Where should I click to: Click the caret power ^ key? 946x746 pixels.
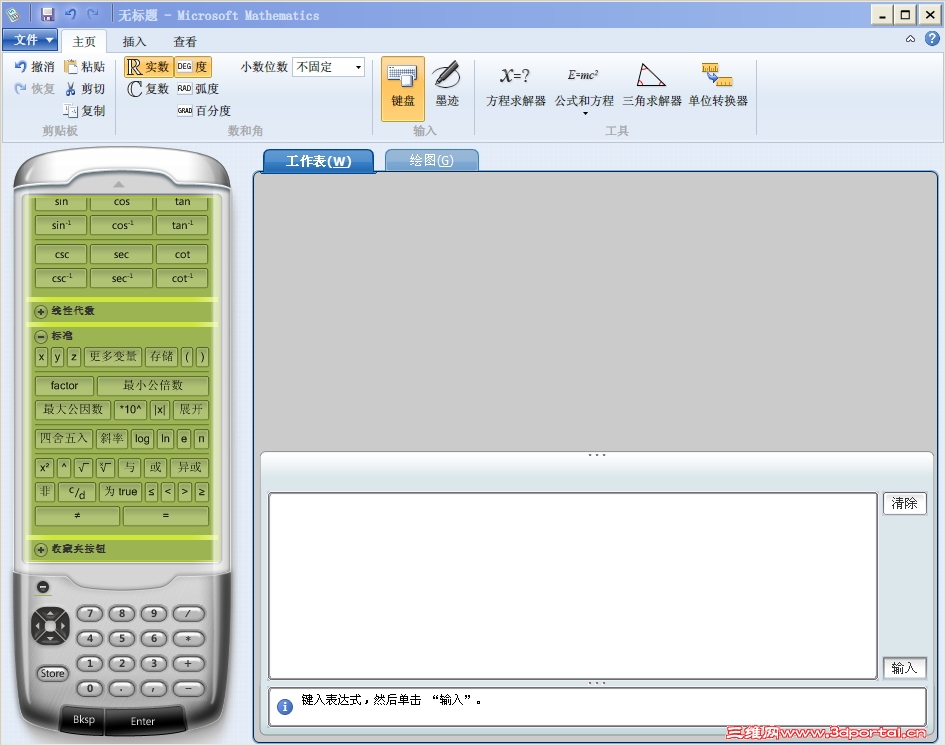(x=64, y=468)
